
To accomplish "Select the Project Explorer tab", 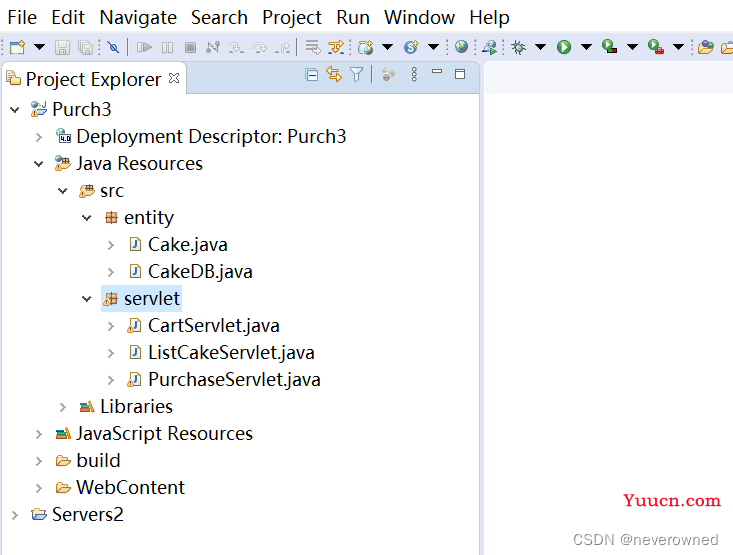I will click(x=93, y=79).
